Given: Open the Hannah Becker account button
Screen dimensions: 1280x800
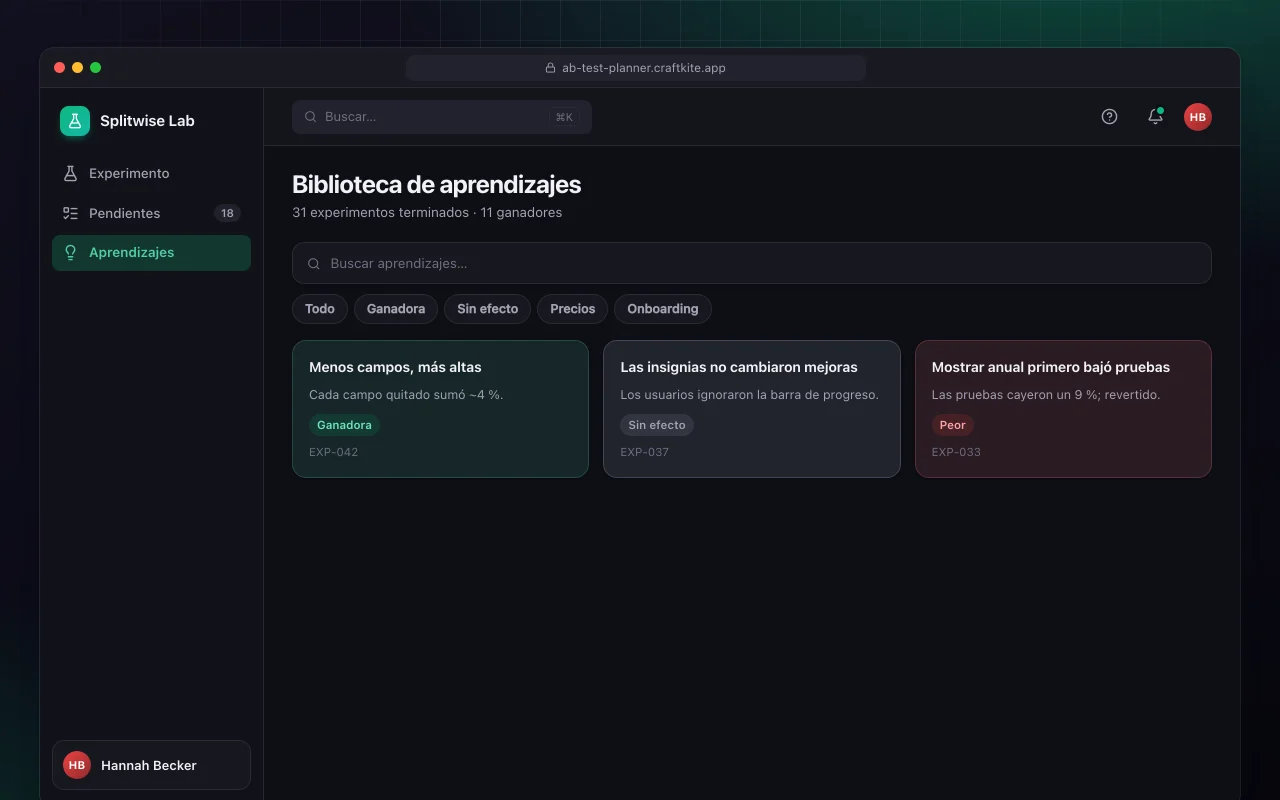Looking at the screenshot, I should point(151,765).
